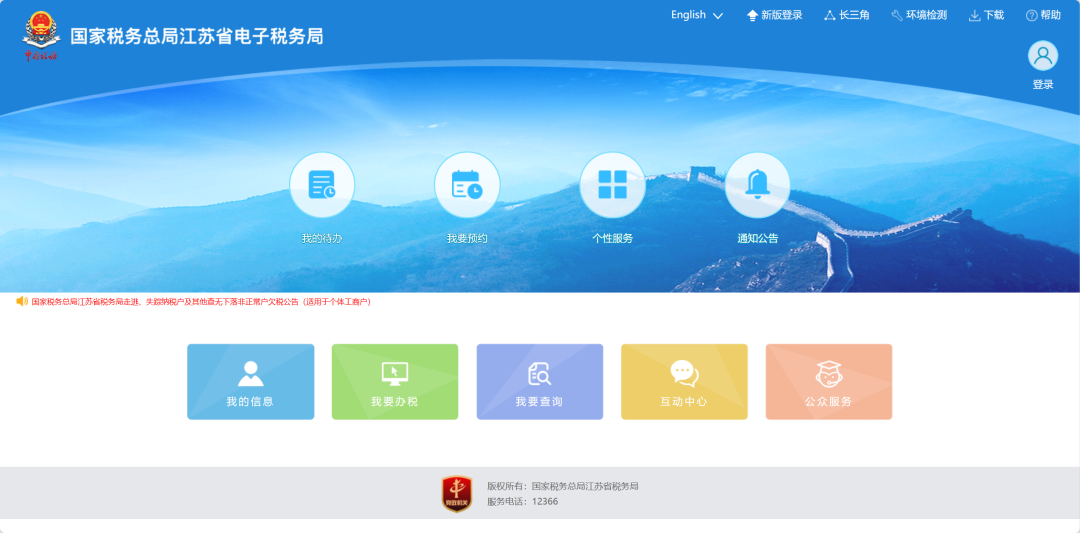The image size is (1080, 533).
Task: Open the 个性服务 grid icon
Action: tap(612, 185)
